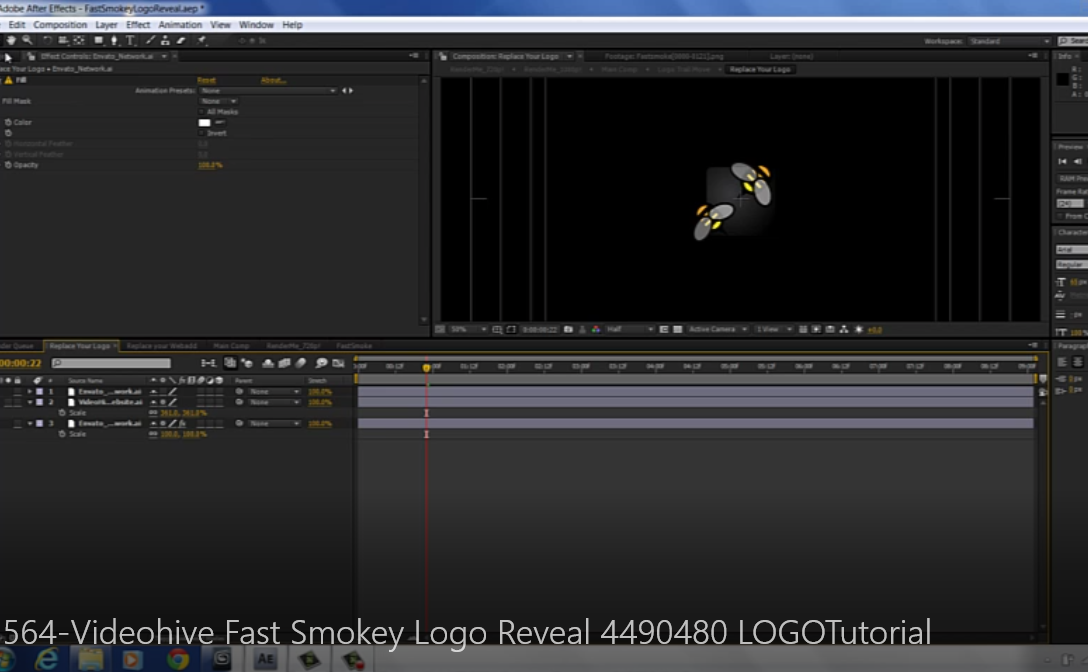Select the Type text tool
Screen dimensions: 1088x672
[130, 40]
